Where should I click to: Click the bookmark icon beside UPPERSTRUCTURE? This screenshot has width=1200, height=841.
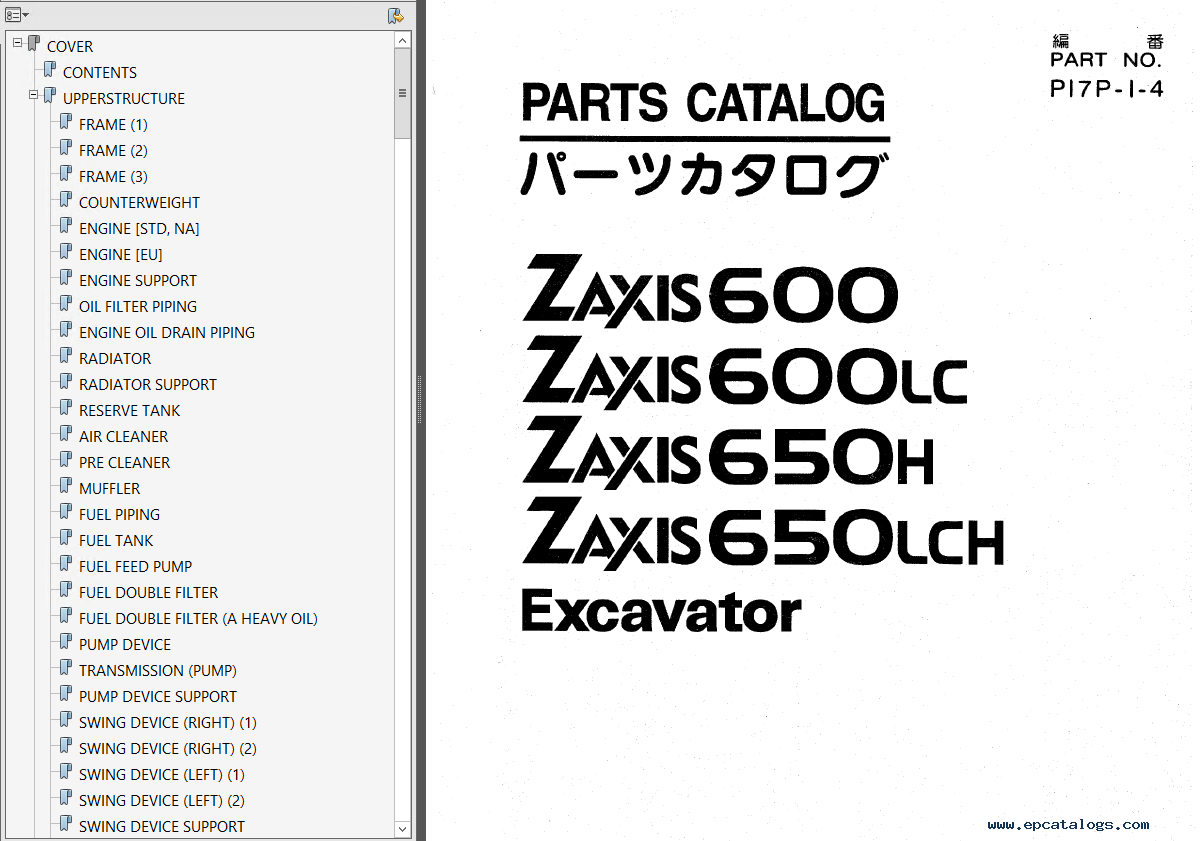pos(50,97)
